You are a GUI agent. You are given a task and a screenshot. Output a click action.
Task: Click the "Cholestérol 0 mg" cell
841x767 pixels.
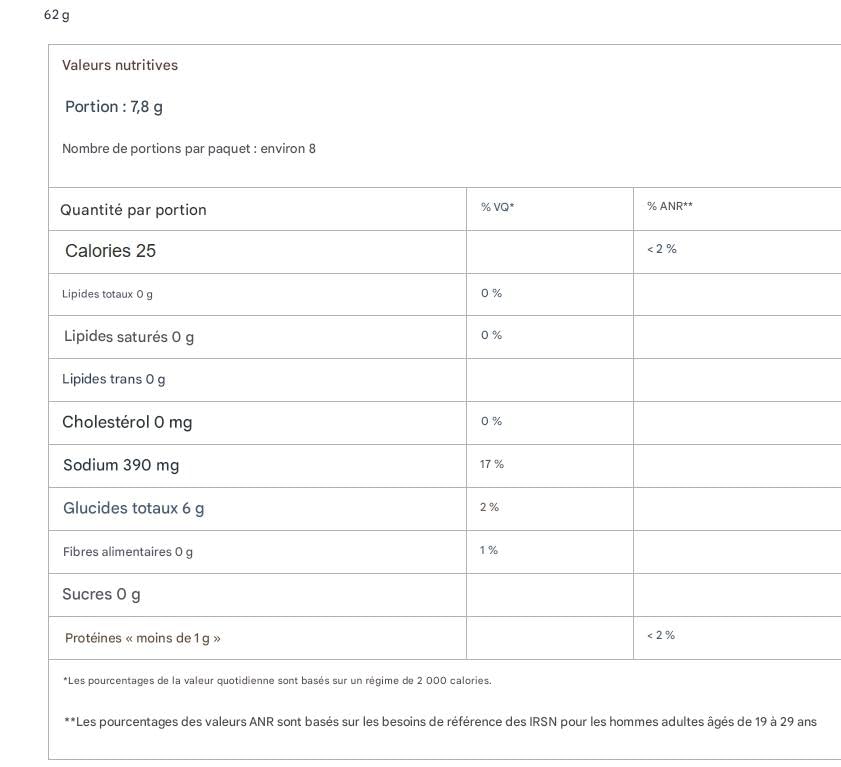click(127, 422)
